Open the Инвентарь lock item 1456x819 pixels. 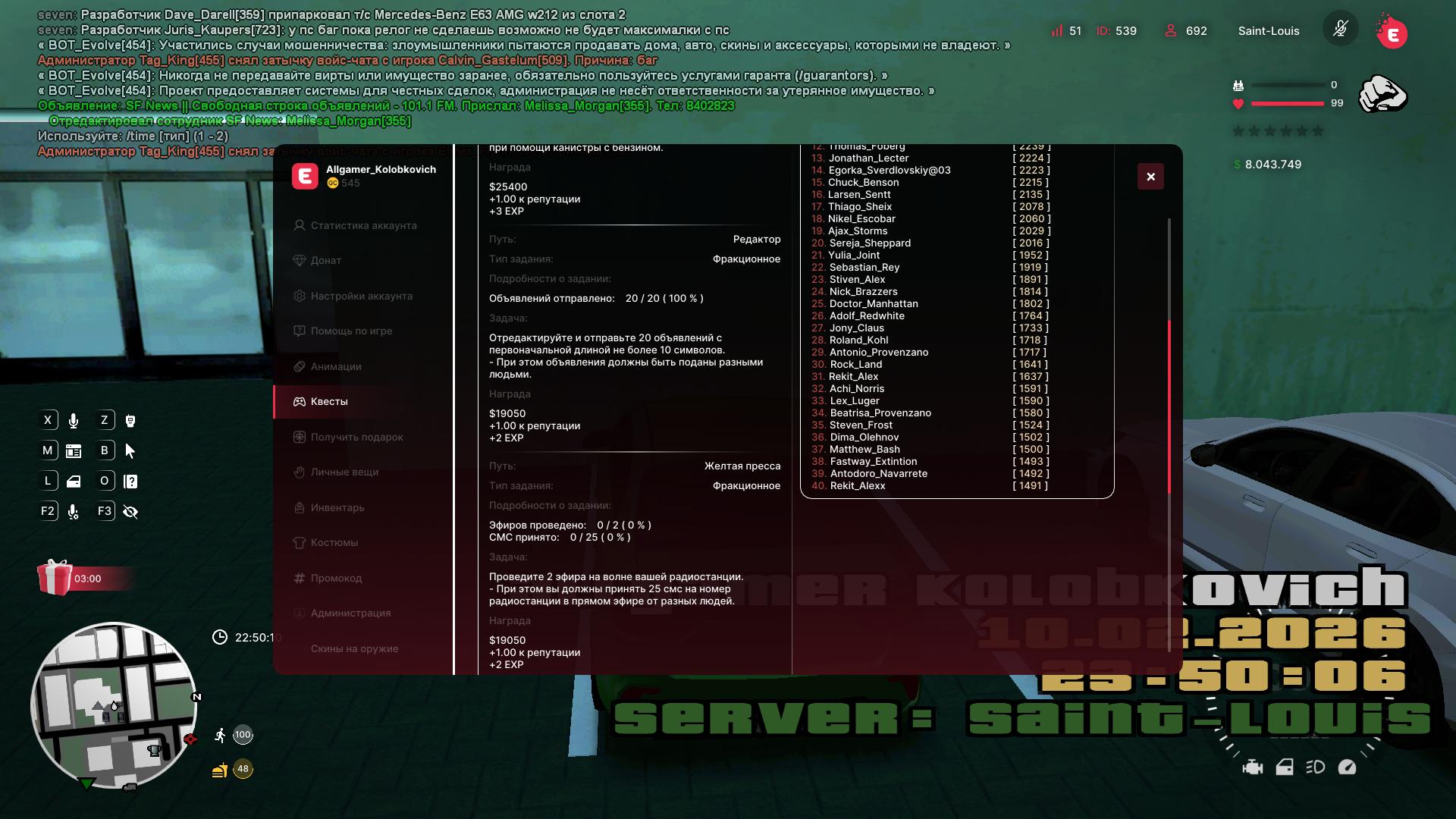337,508
